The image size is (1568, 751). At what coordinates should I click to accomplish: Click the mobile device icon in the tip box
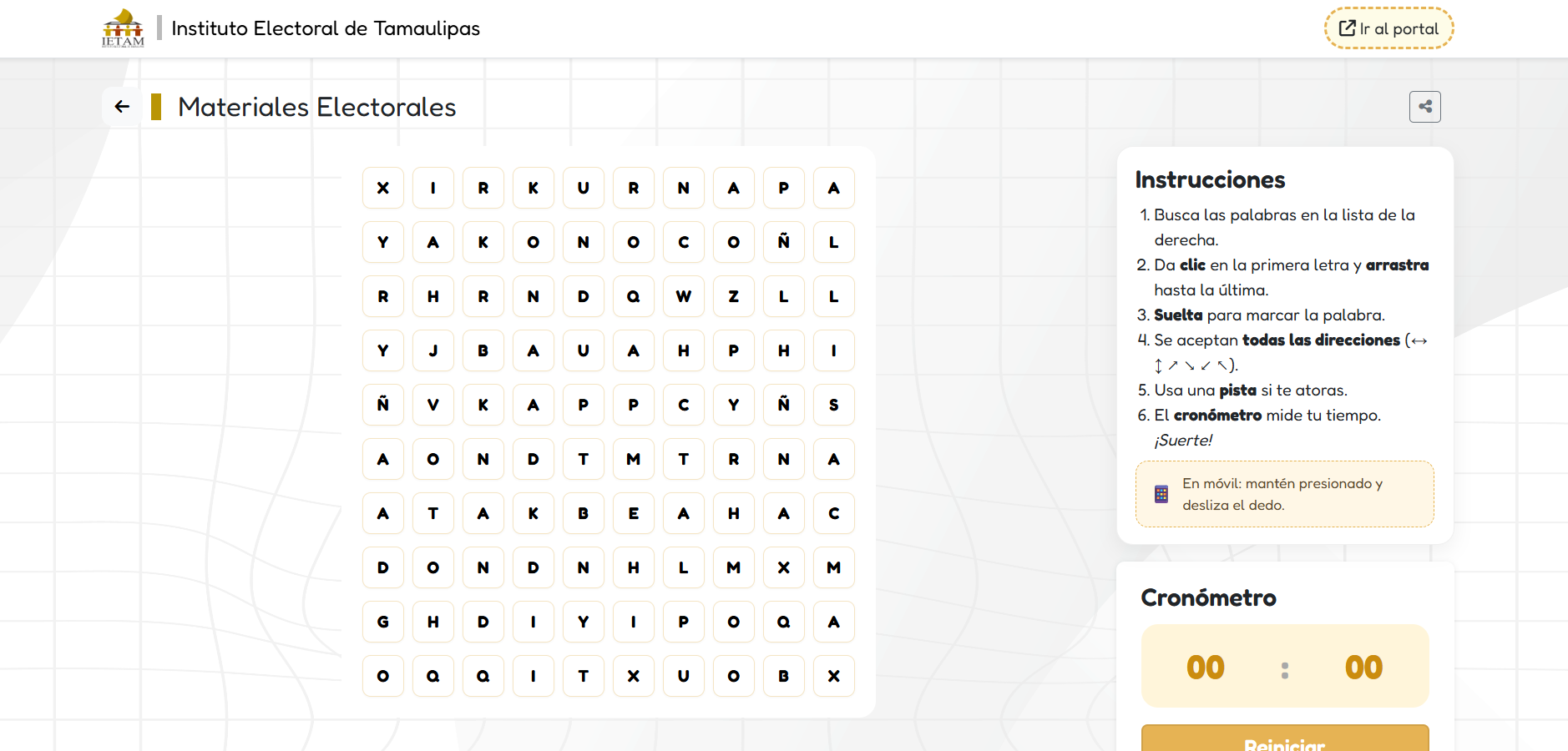point(1161,494)
